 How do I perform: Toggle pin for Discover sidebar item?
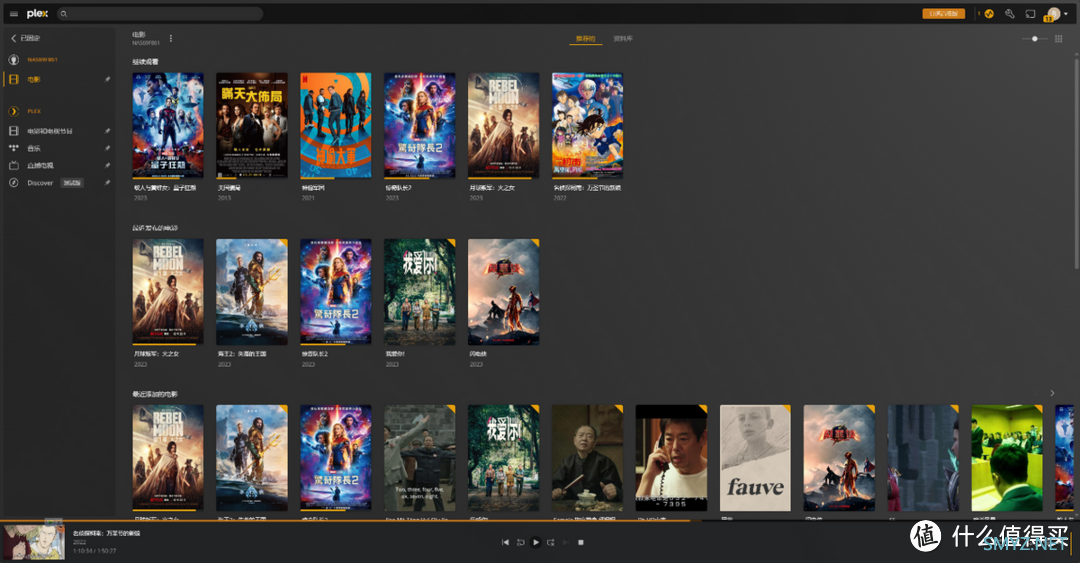click(x=107, y=183)
